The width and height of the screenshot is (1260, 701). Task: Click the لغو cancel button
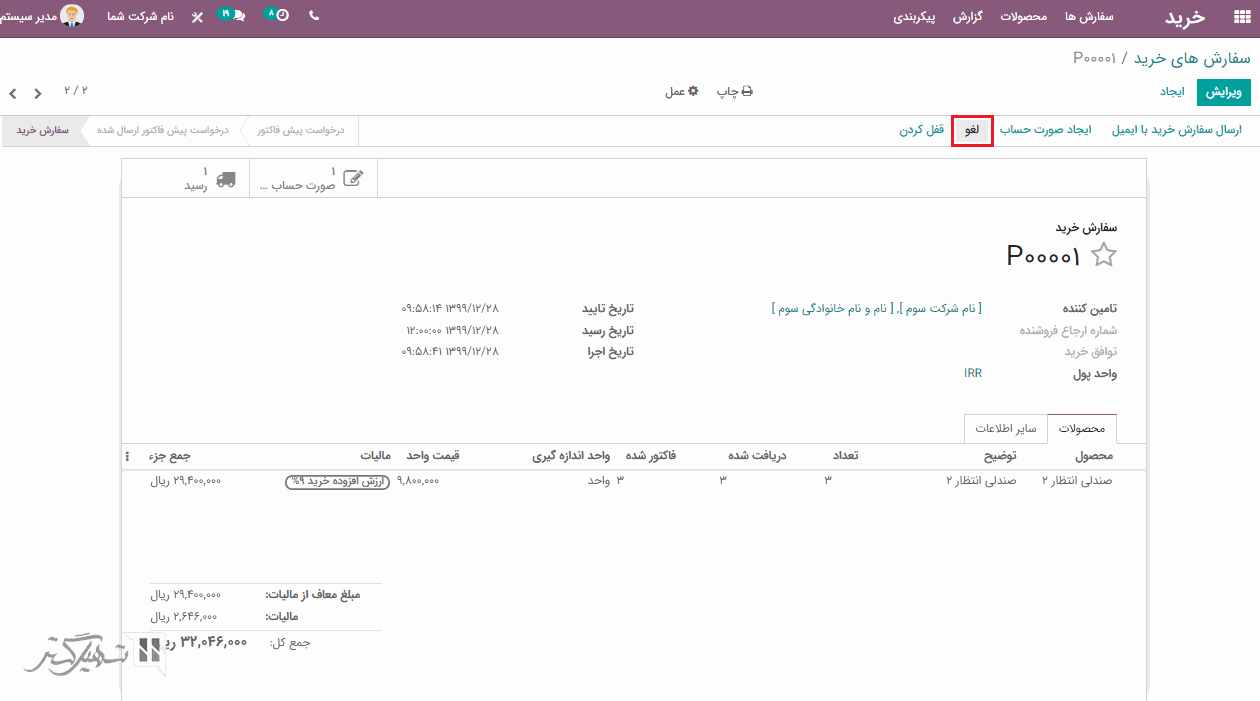point(972,131)
